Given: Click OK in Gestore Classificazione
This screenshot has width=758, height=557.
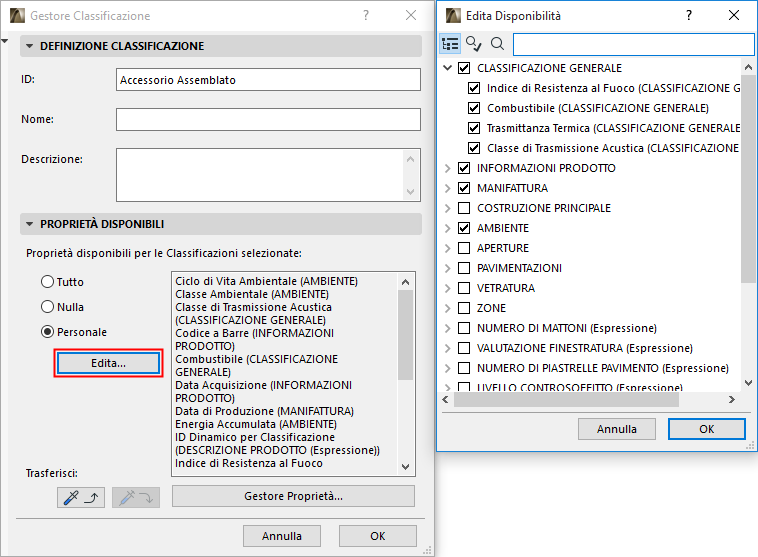Looking at the screenshot, I should tap(378, 536).
